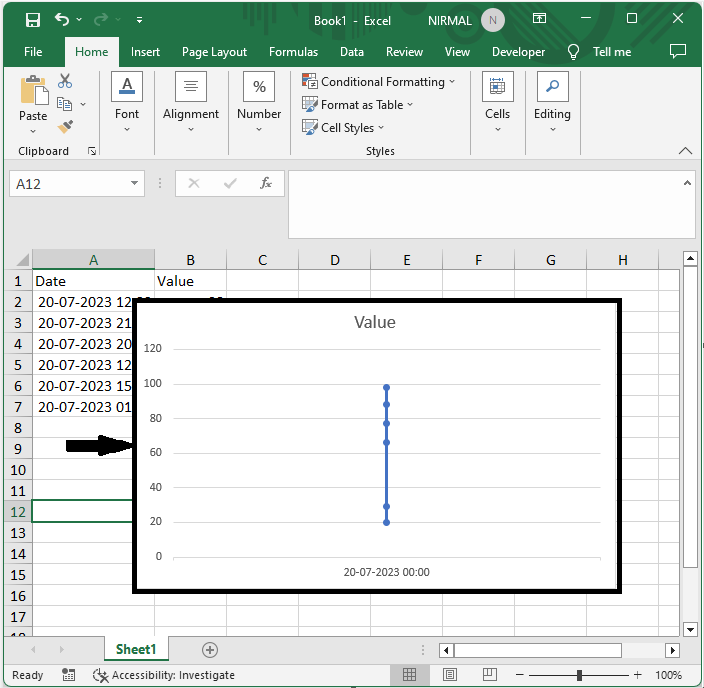Click the Date cell A1

point(93,281)
